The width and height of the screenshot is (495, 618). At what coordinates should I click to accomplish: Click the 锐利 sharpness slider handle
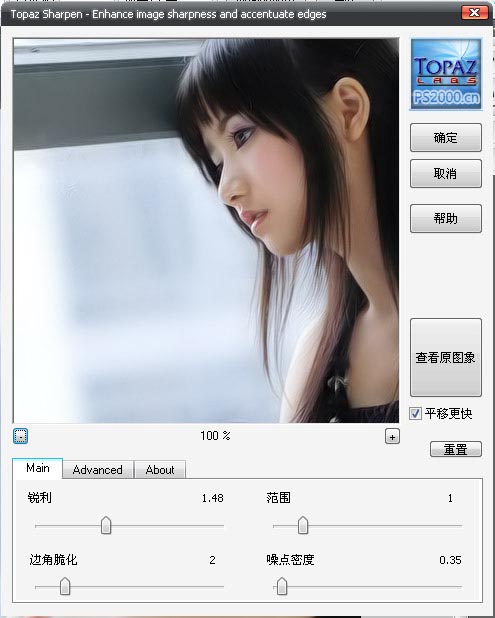click(106, 525)
